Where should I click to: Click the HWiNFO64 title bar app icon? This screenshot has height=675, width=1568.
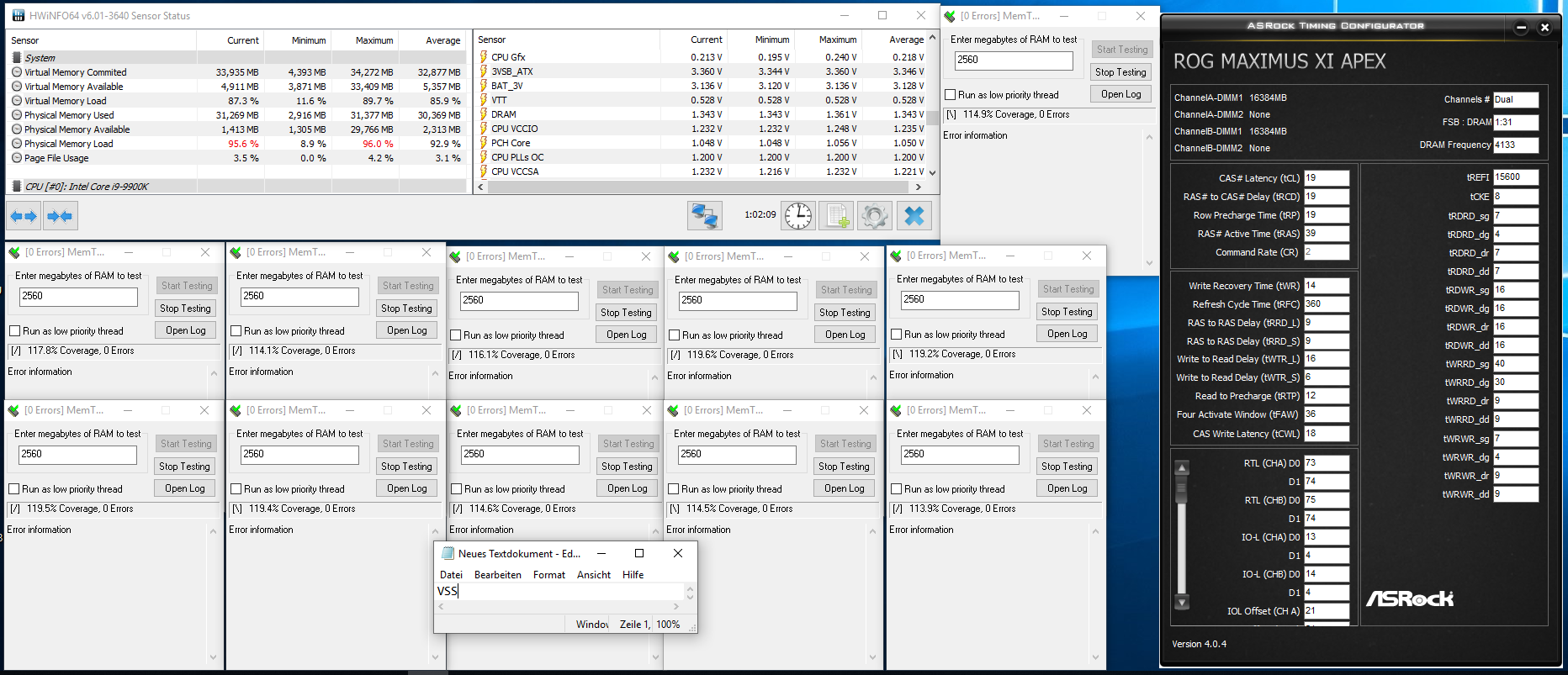click(x=18, y=15)
